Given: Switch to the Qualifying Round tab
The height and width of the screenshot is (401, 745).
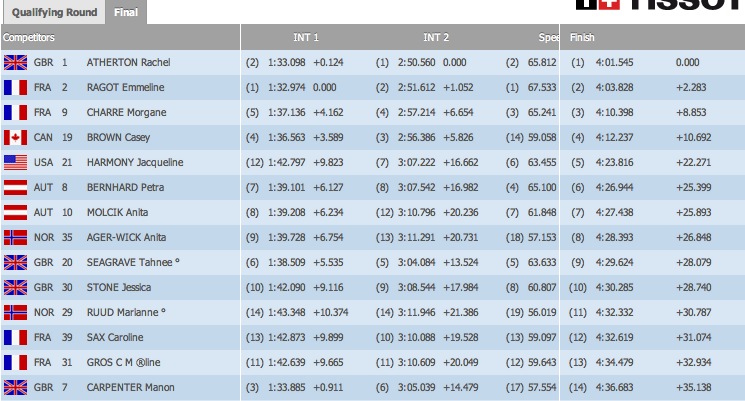Looking at the screenshot, I should [54, 12].
